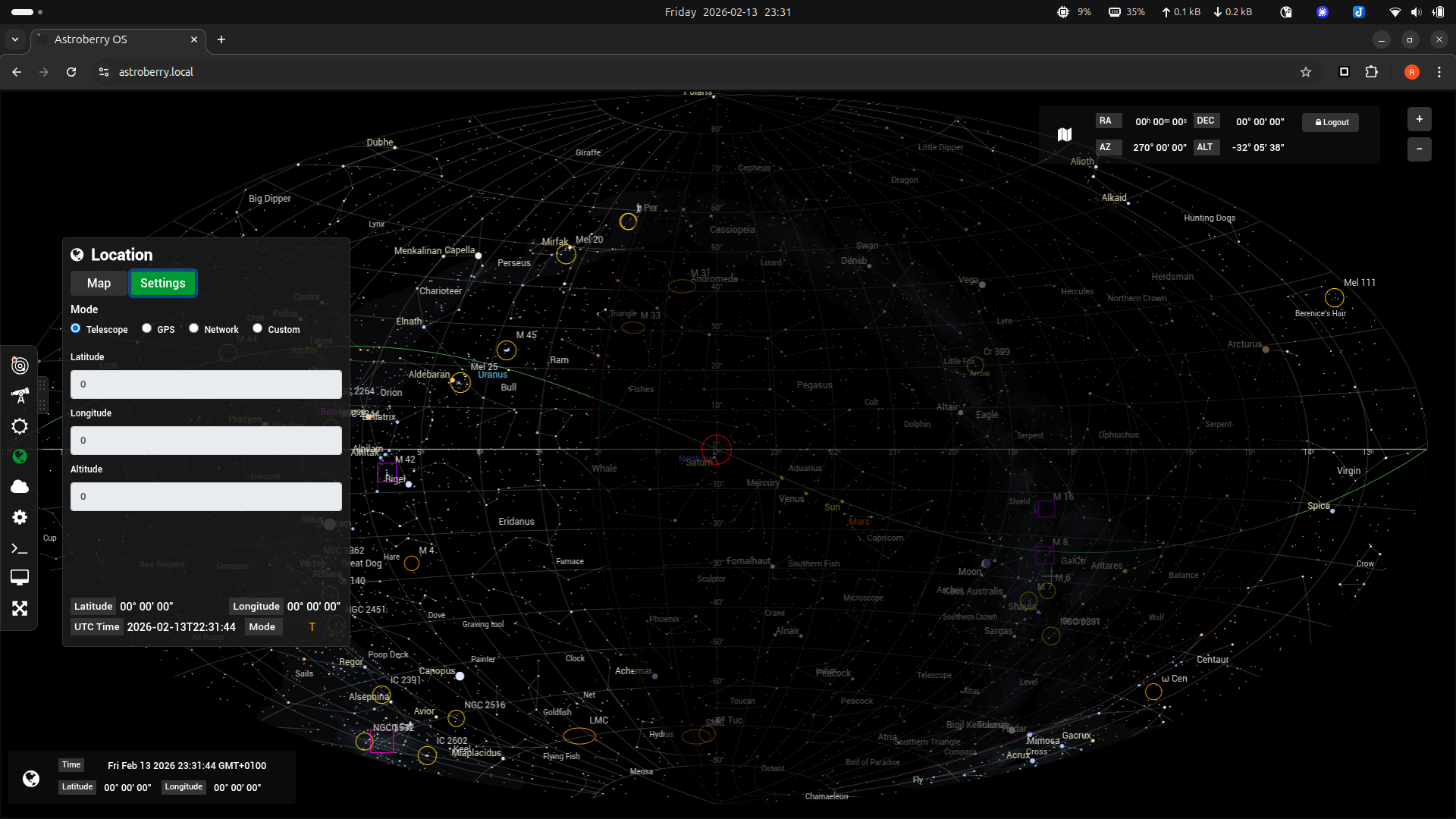Select the Custom mode radio button
1456x819 pixels.
[258, 328]
